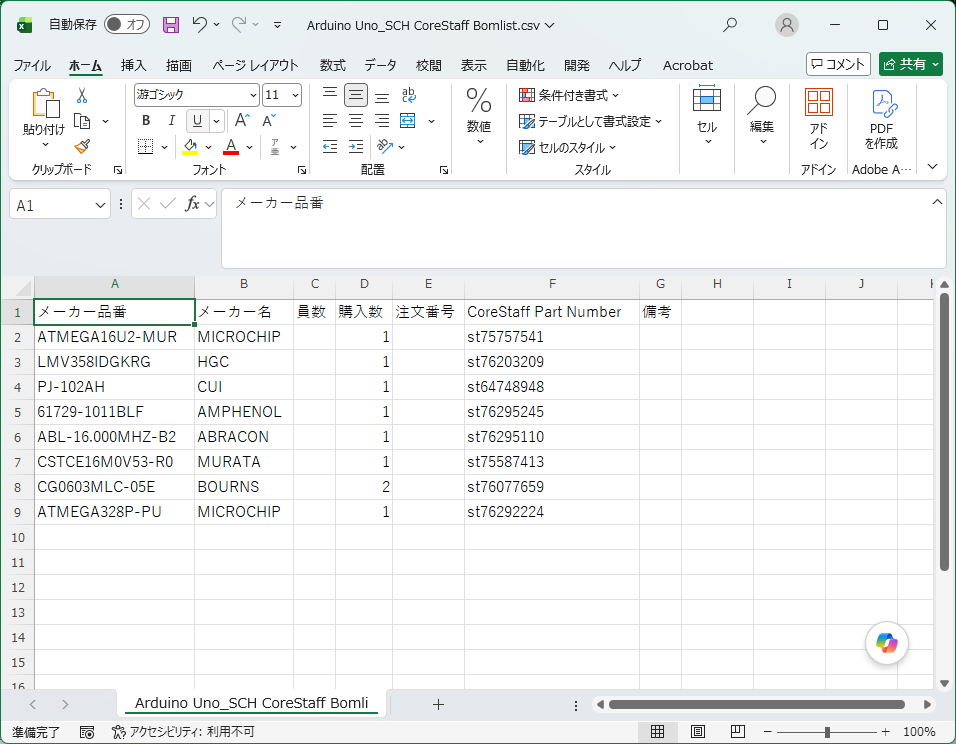Click the Format Painter brush icon
This screenshot has height=744, width=956.
(x=82, y=146)
